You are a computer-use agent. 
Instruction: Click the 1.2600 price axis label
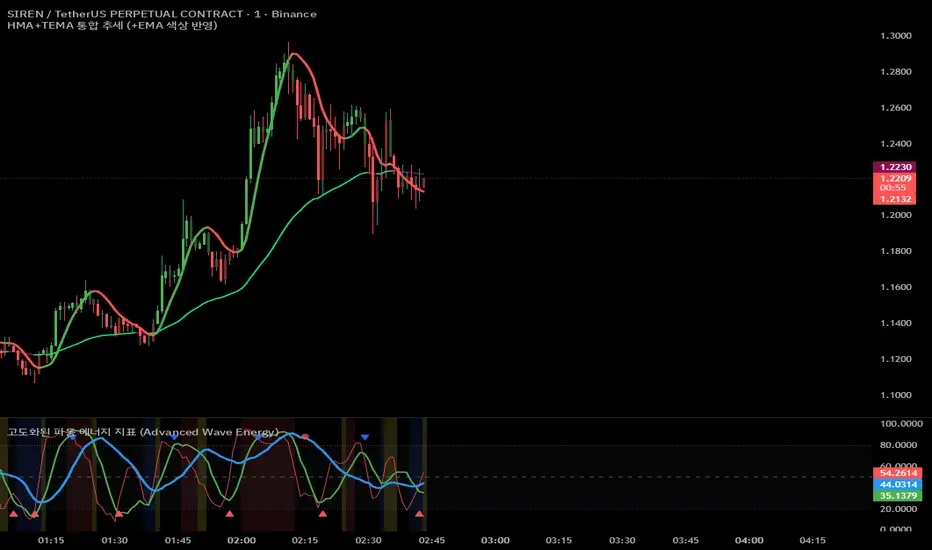point(896,108)
